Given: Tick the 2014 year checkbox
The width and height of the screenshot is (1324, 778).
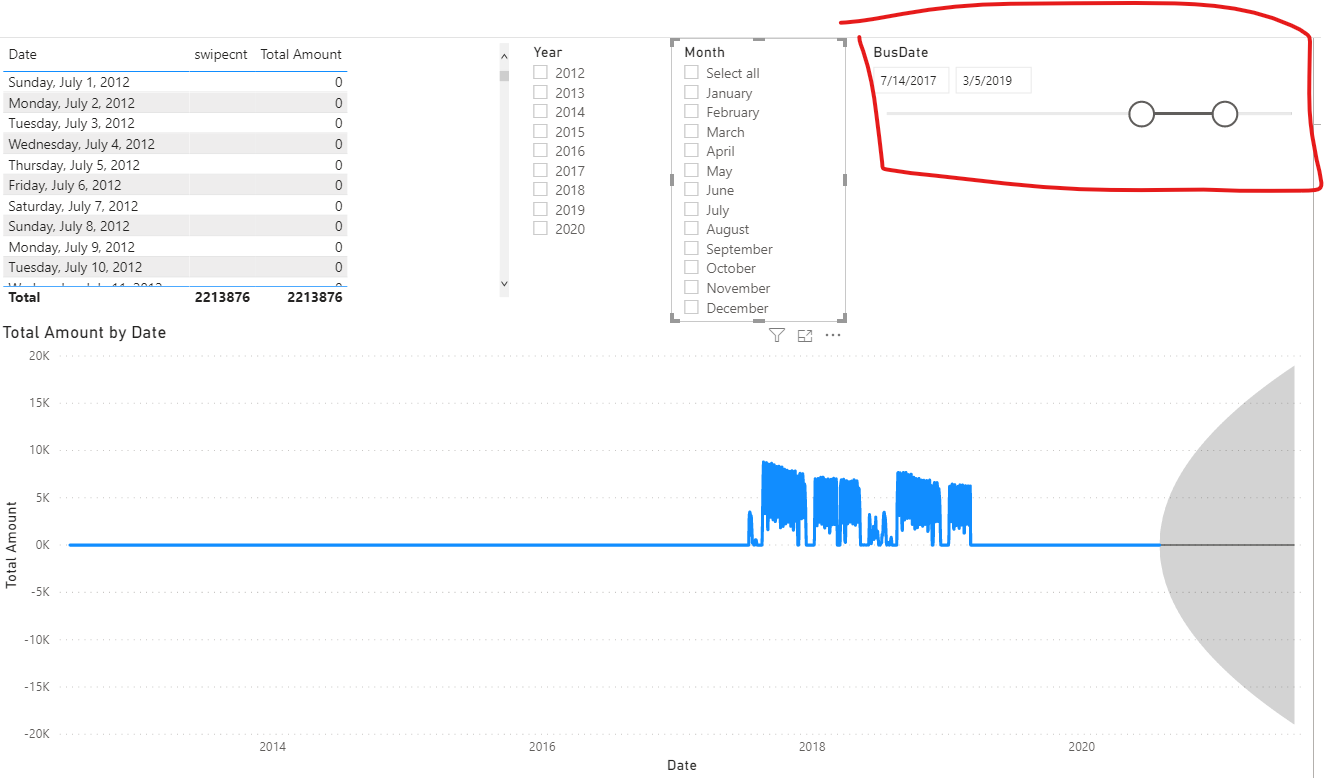Looking at the screenshot, I should (x=541, y=111).
